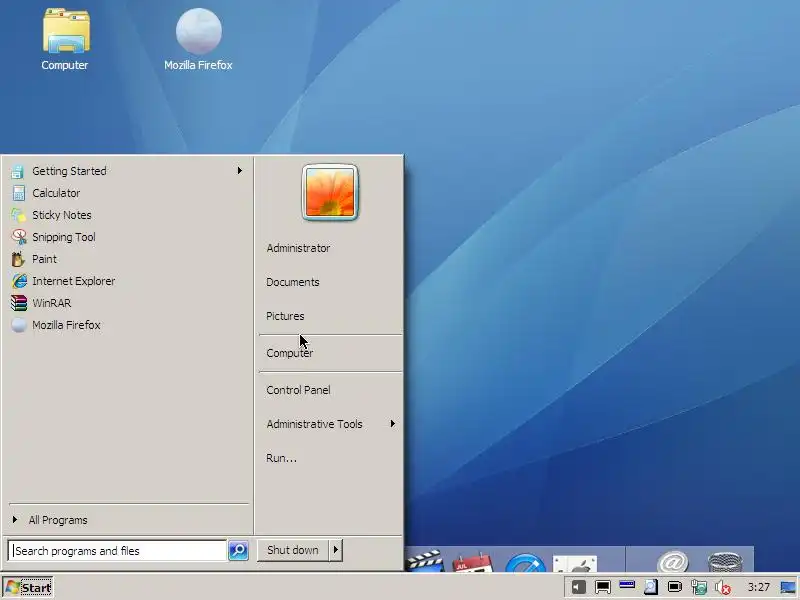Click the gray speaker tray icon

click(x=579, y=587)
